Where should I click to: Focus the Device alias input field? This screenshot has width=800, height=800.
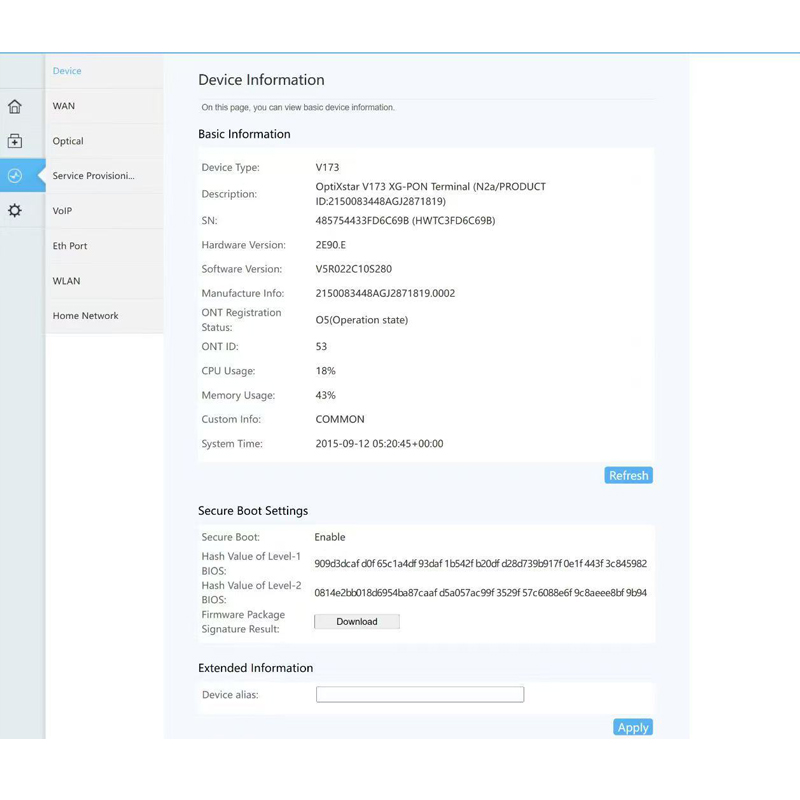click(x=420, y=695)
